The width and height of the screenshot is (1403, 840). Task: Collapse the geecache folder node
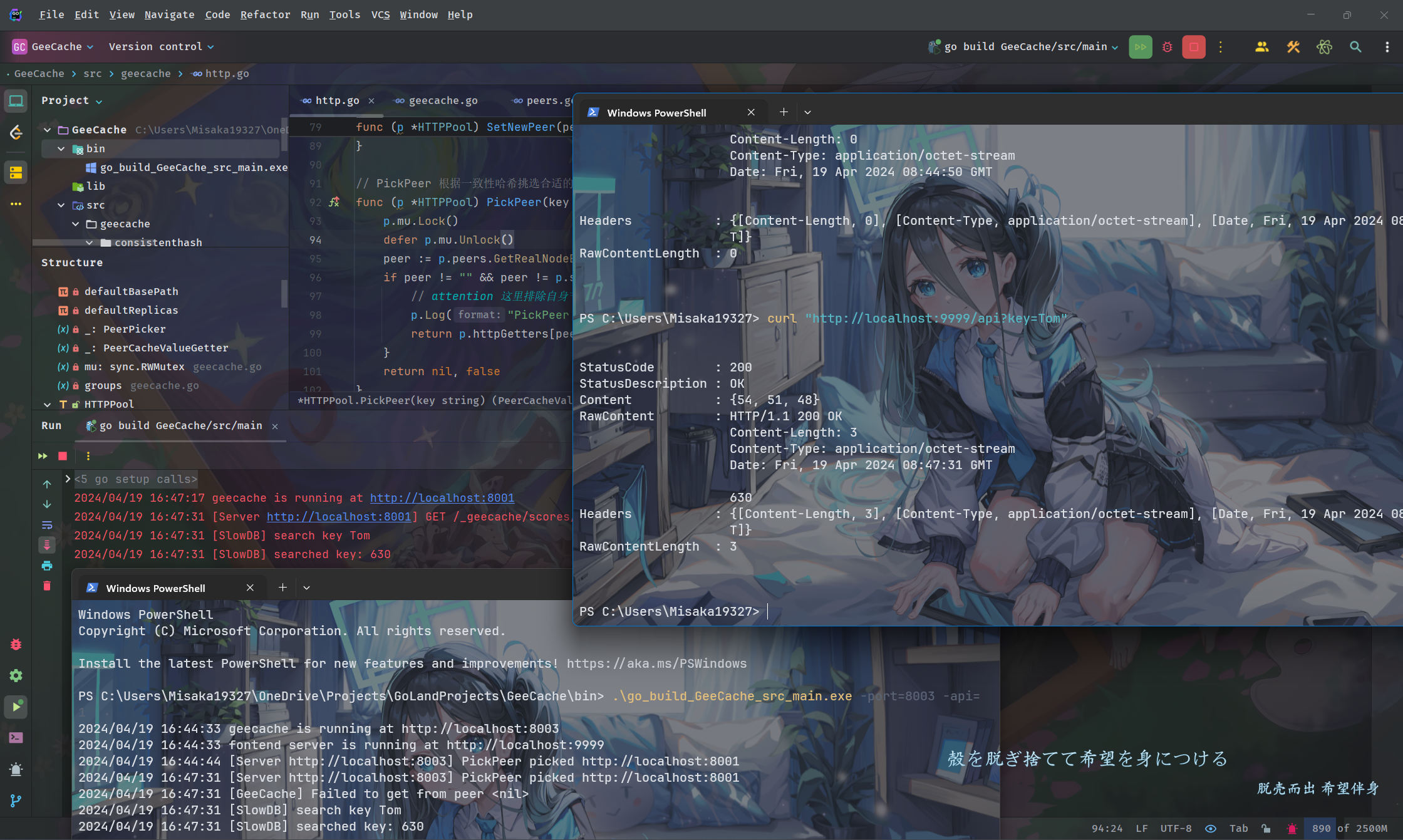[x=75, y=224]
